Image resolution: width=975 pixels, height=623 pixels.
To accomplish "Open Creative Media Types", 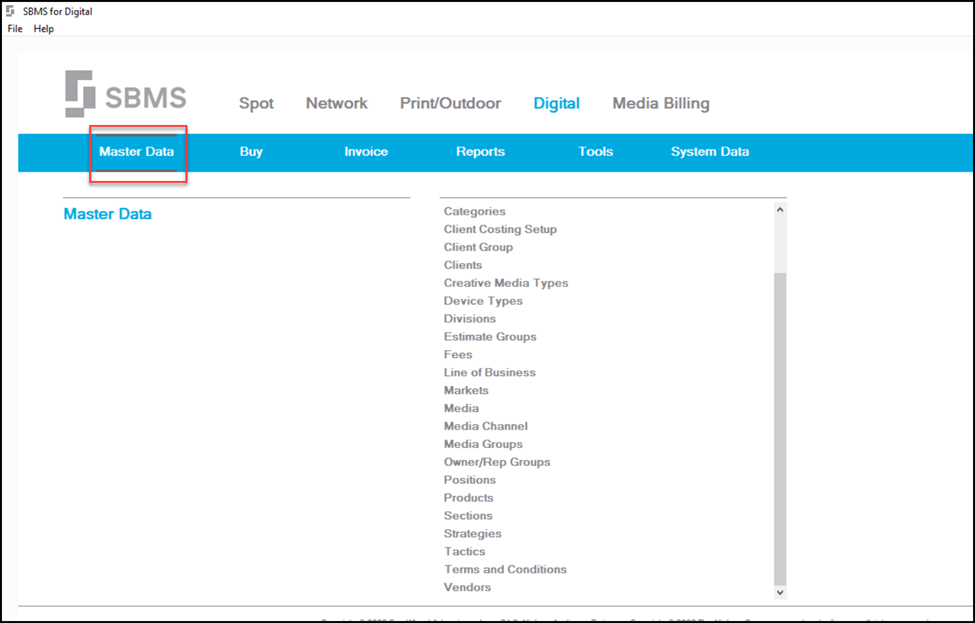I will coord(506,283).
